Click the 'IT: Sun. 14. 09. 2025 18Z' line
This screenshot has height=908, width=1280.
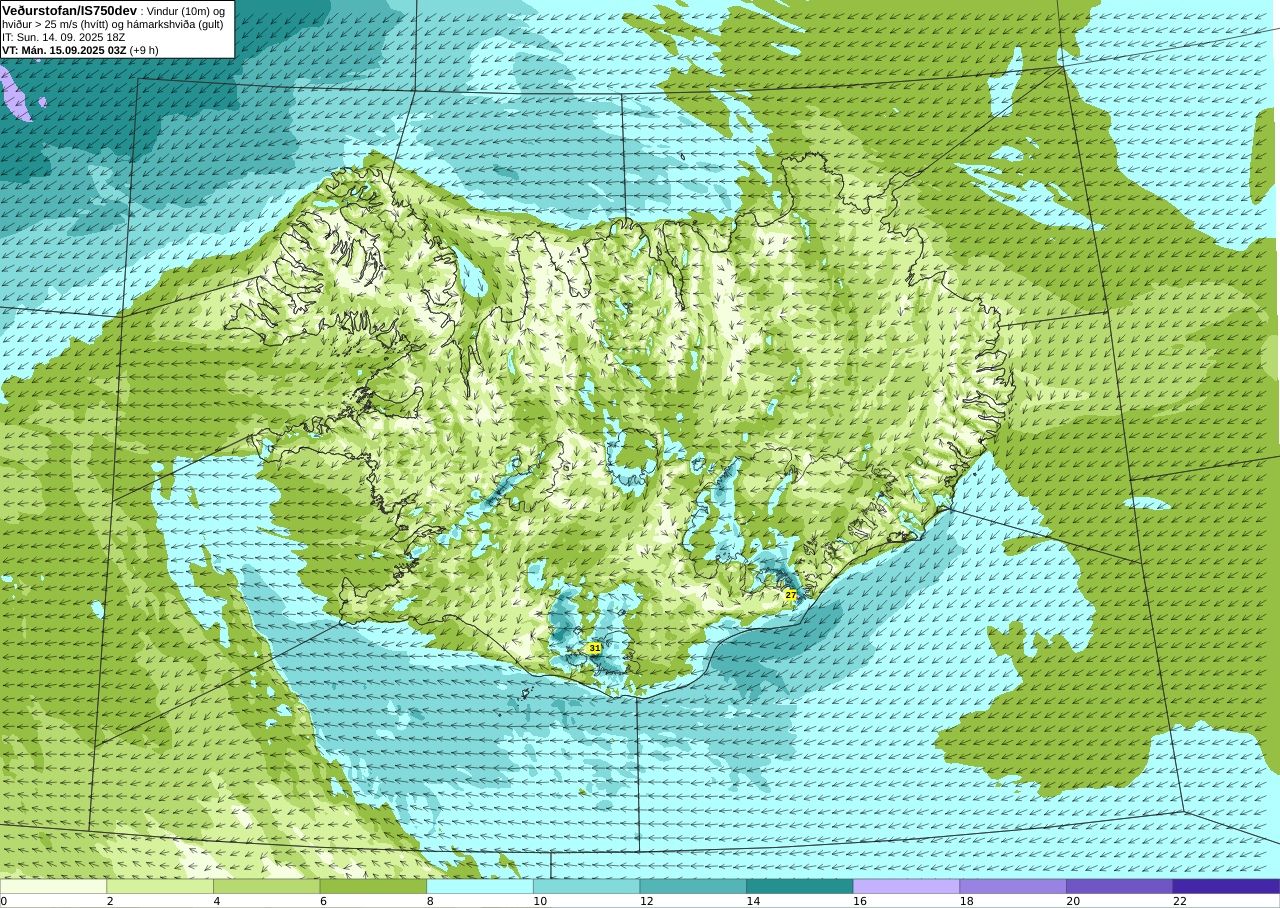click(64, 37)
